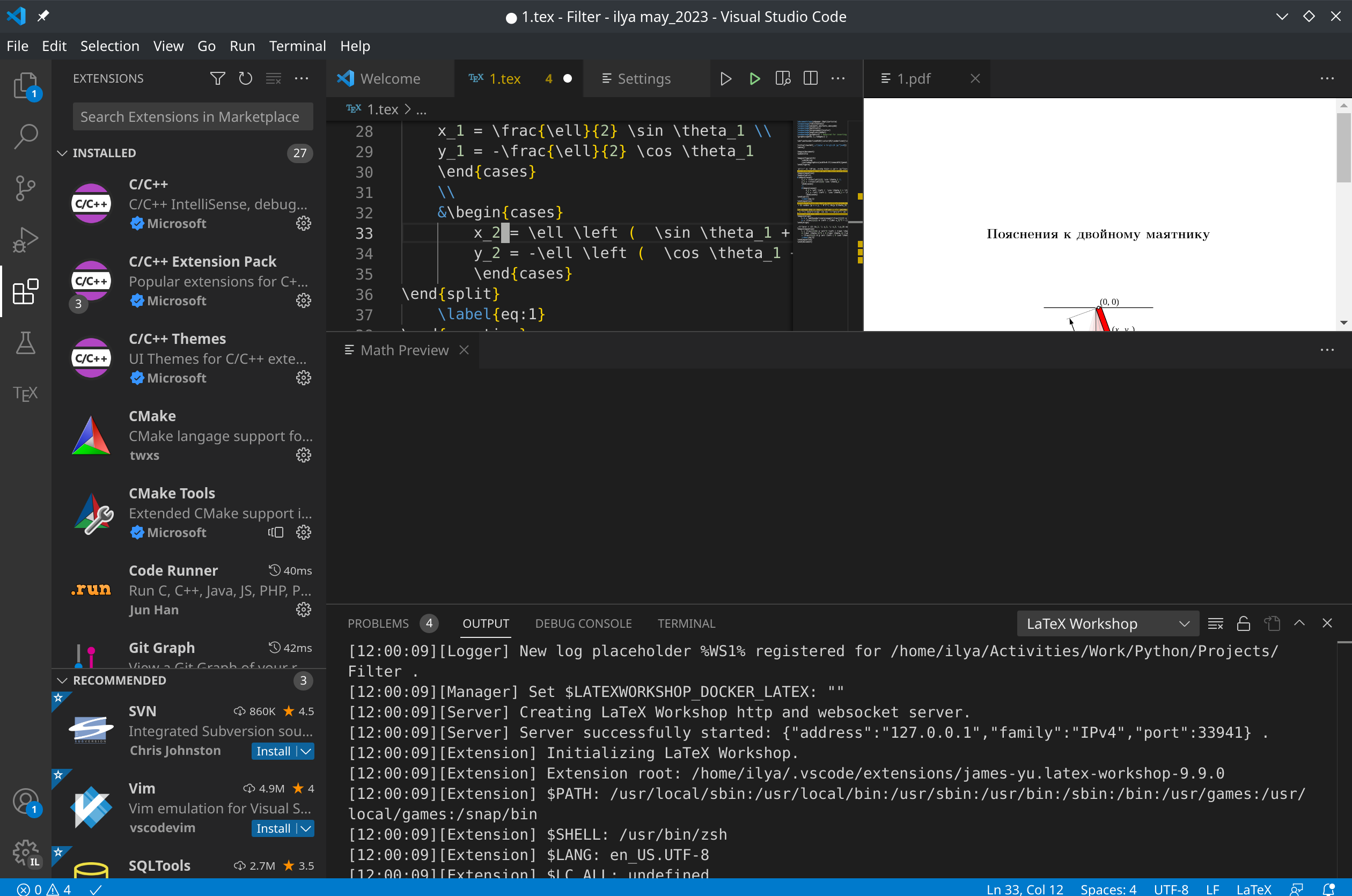
Task: Build the LaTeX project with the play icon
Action: click(754, 78)
